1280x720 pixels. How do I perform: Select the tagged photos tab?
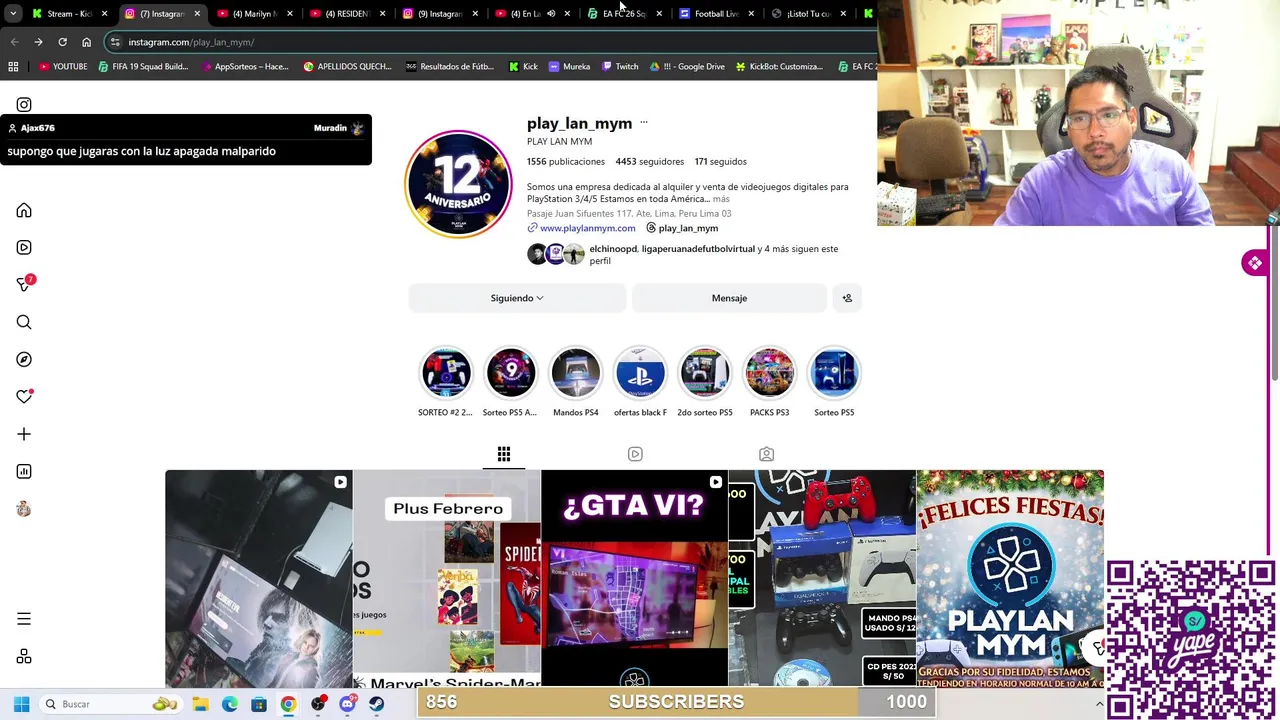pos(766,454)
